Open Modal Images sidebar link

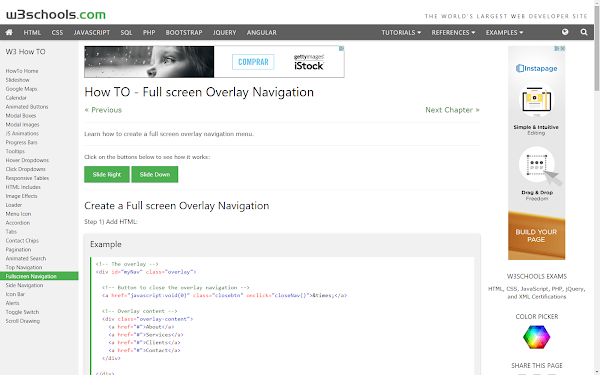tap(22, 124)
